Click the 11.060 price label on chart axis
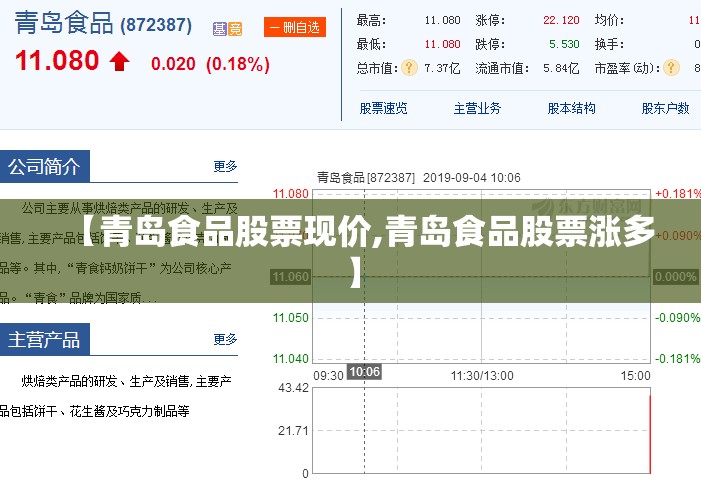 291,277
